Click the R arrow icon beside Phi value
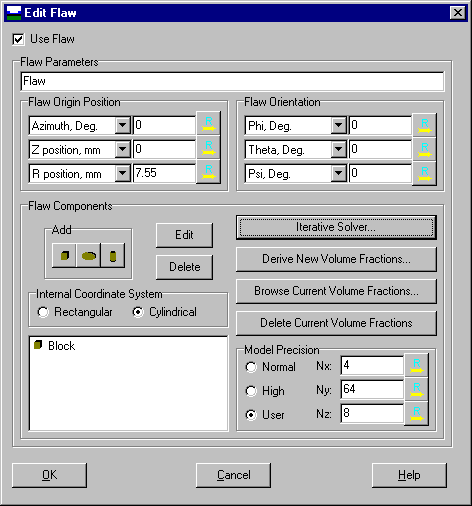The image size is (472, 506). (424, 125)
